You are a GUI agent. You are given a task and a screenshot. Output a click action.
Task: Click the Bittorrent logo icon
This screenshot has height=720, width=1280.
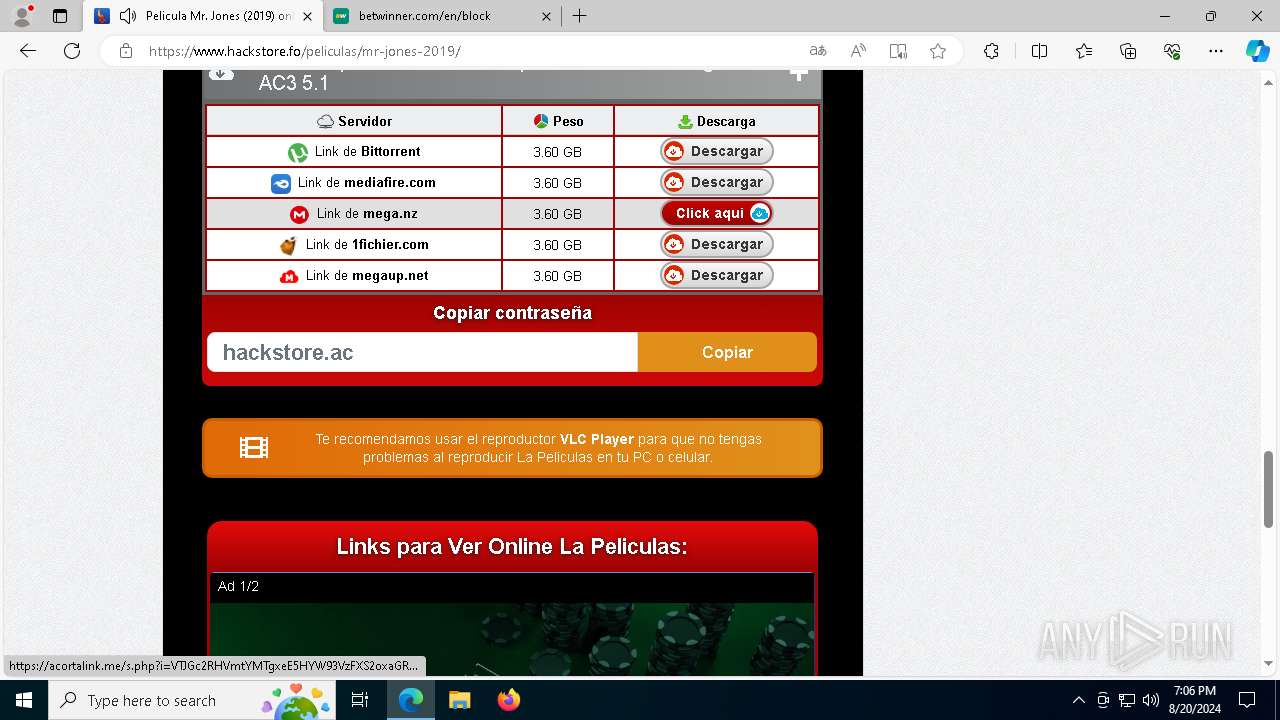point(297,152)
